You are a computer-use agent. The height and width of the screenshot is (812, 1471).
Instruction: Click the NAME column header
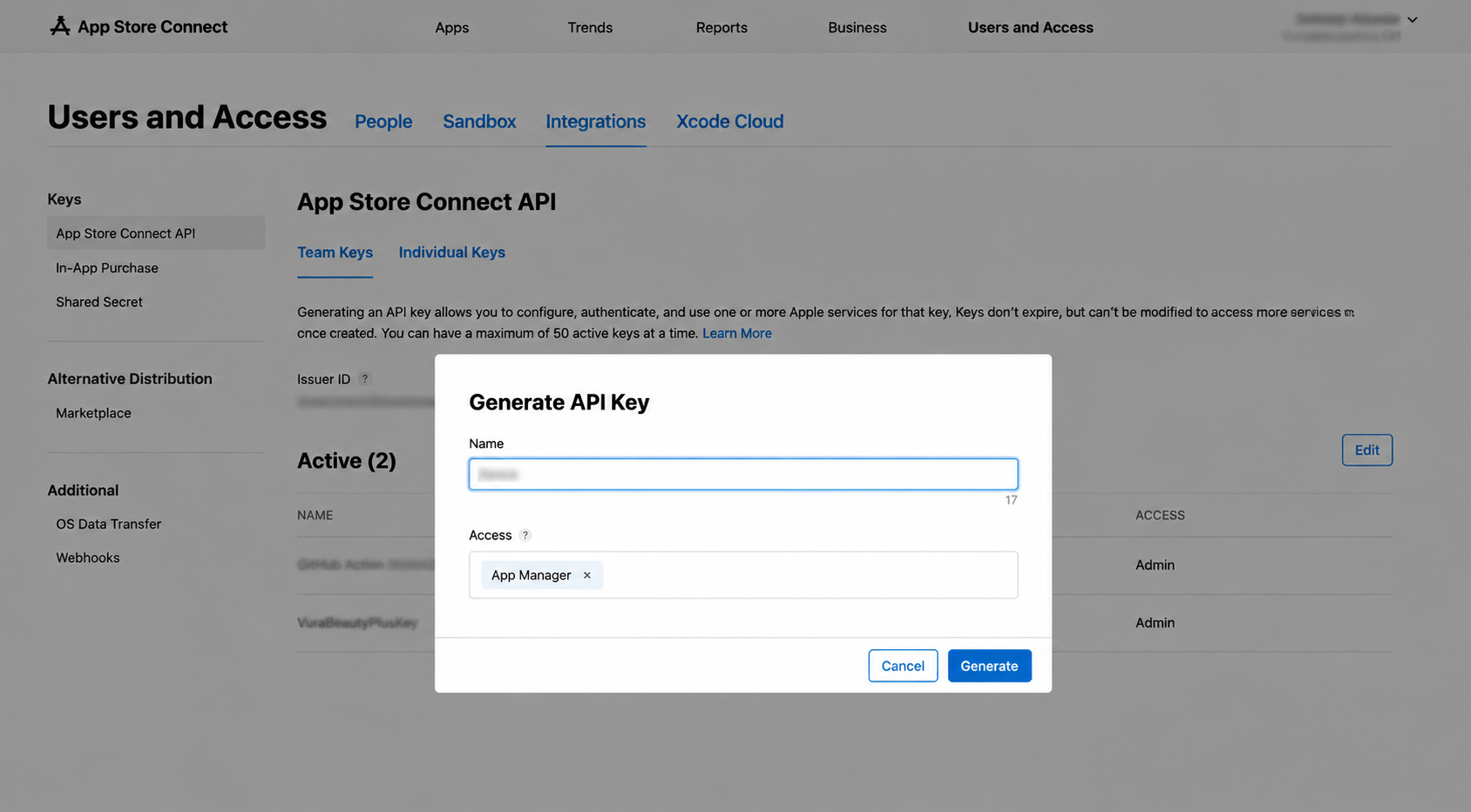[x=315, y=515]
